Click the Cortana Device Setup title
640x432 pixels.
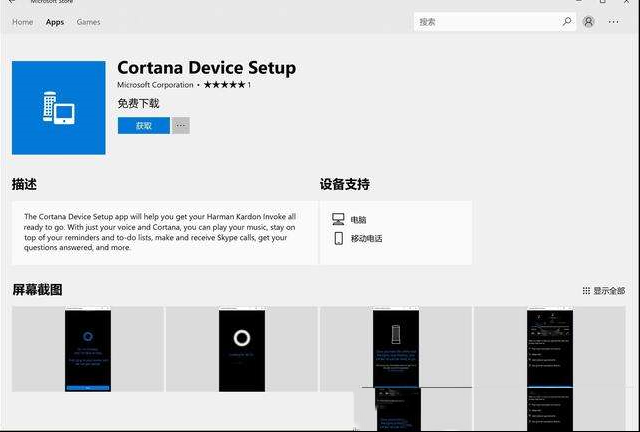pos(207,68)
